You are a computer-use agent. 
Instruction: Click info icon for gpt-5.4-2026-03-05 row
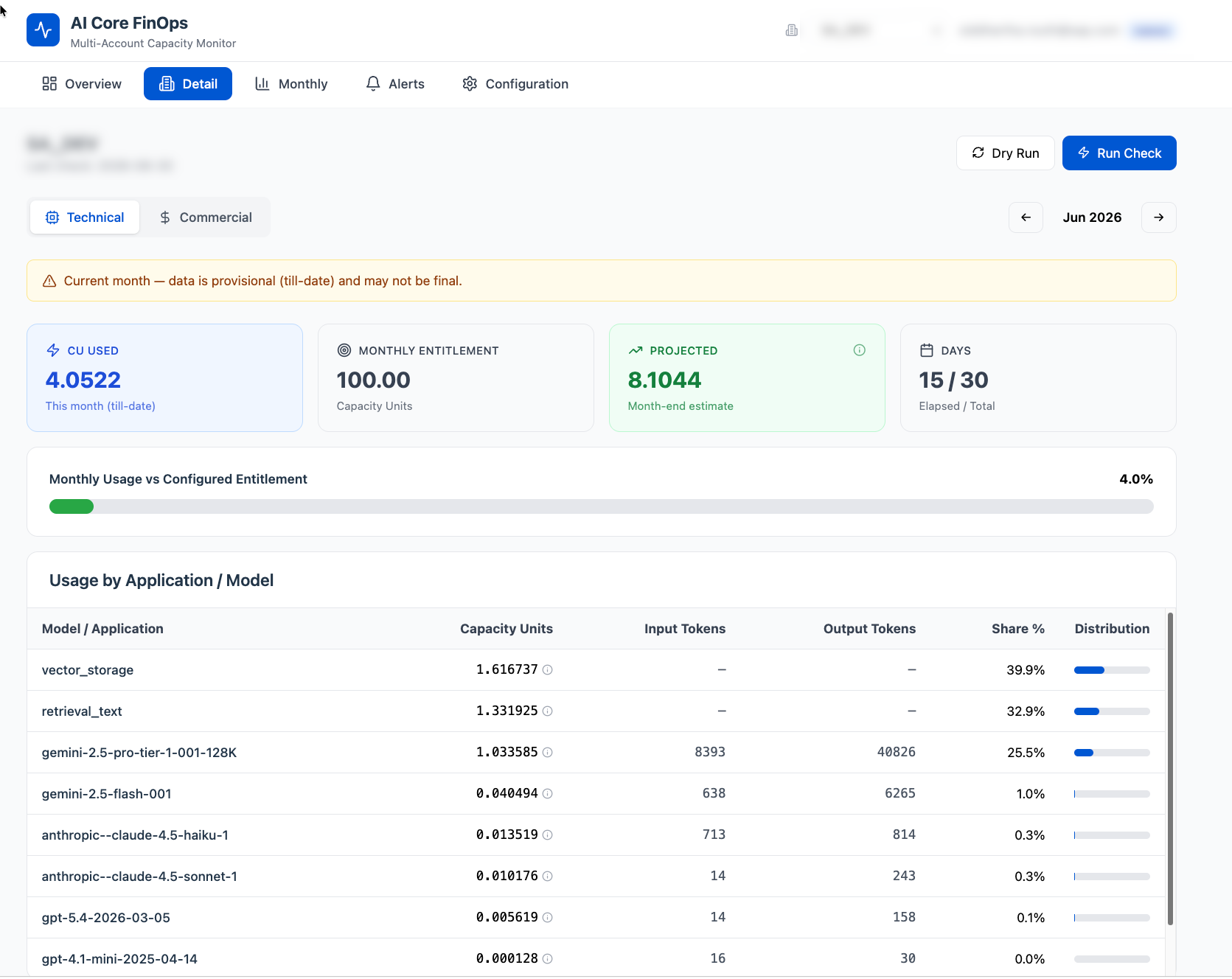point(548,918)
